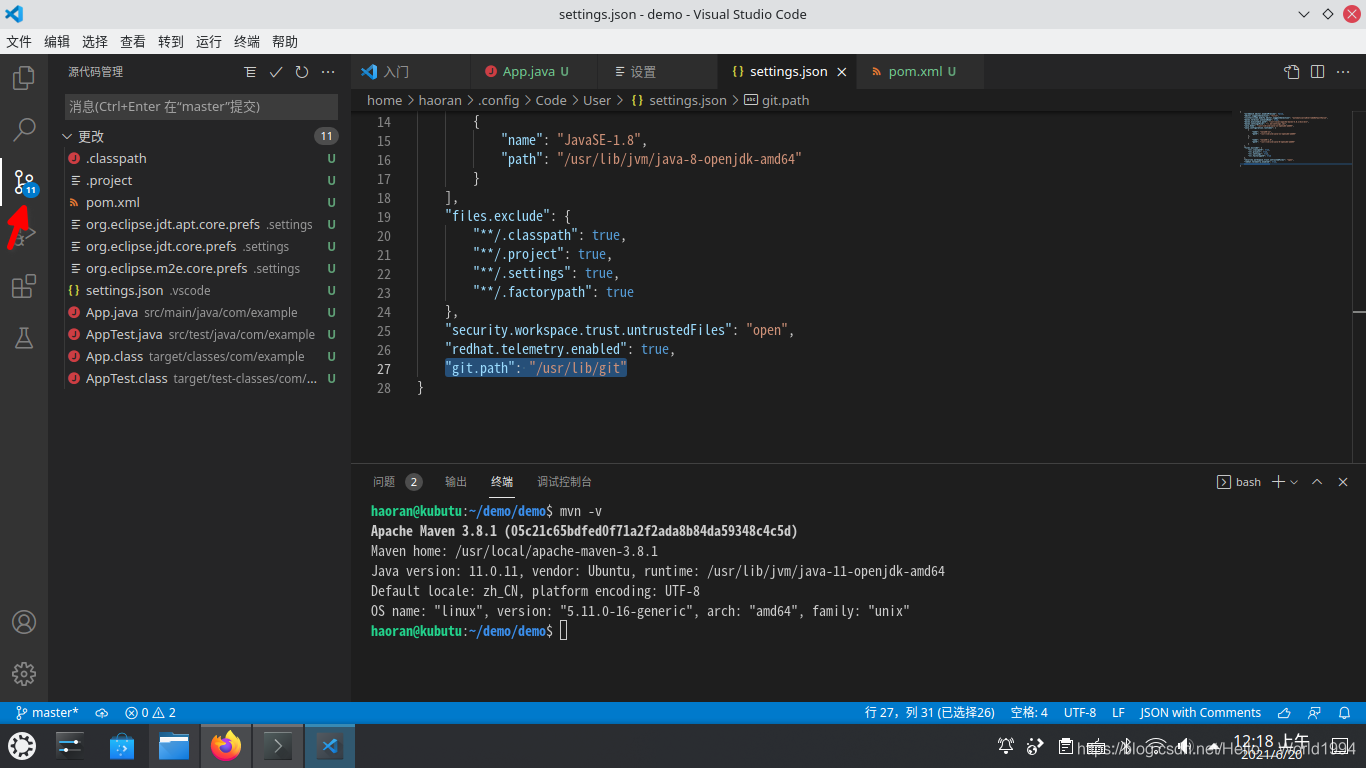Open editor more actions ellipsis
Viewport: 1366px width, 768px height.
(1344, 72)
